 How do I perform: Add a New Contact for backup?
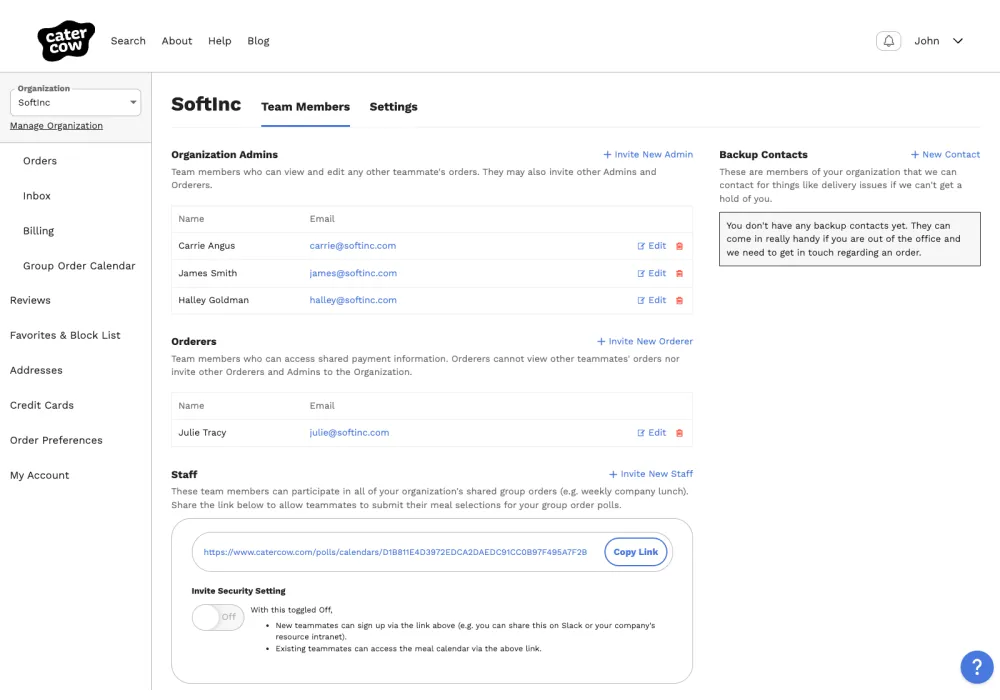pyautogui.click(x=945, y=155)
